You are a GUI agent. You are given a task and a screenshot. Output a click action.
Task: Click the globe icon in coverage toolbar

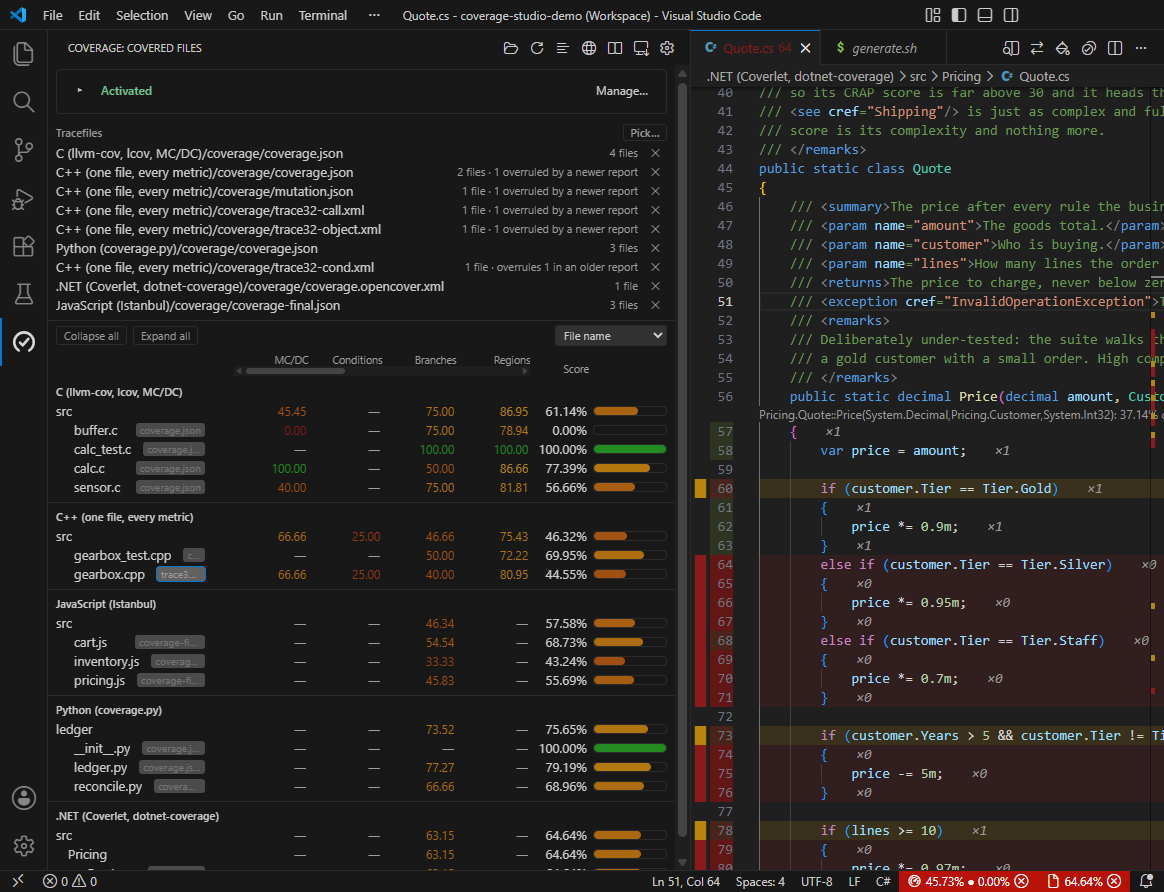click(x=589, y=48)
